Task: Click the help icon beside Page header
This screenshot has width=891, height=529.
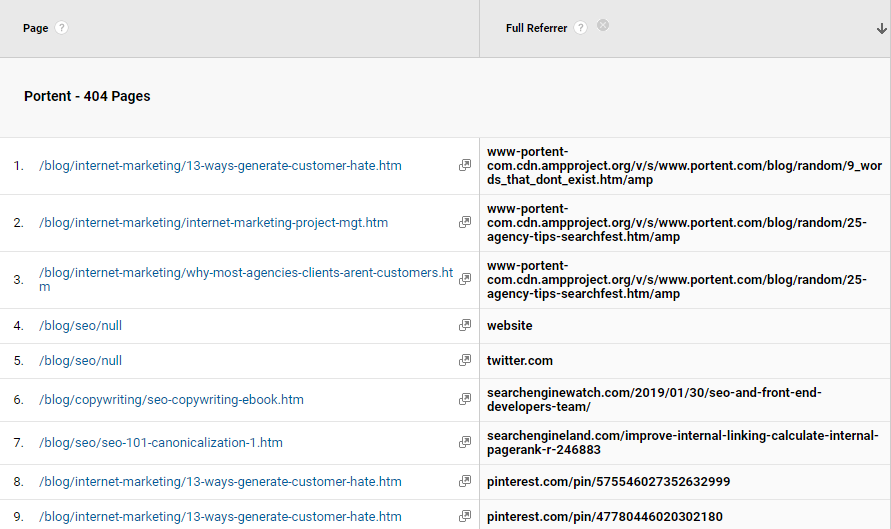Action: point(62,28)
